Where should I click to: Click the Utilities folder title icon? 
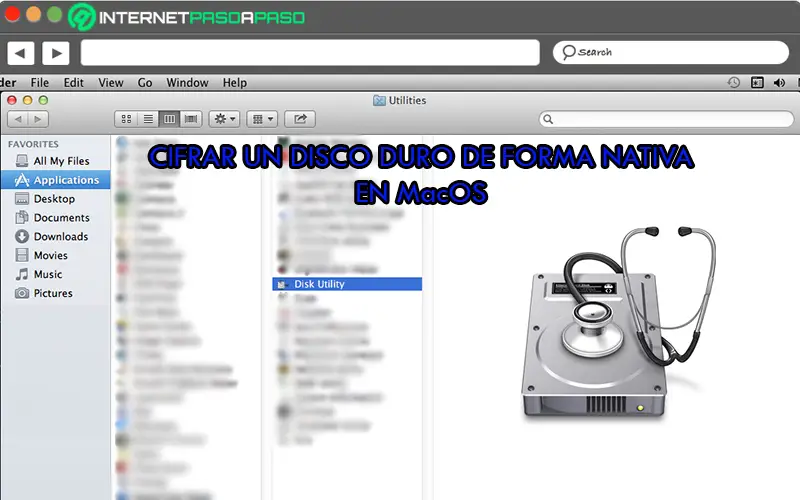point(379,101)
